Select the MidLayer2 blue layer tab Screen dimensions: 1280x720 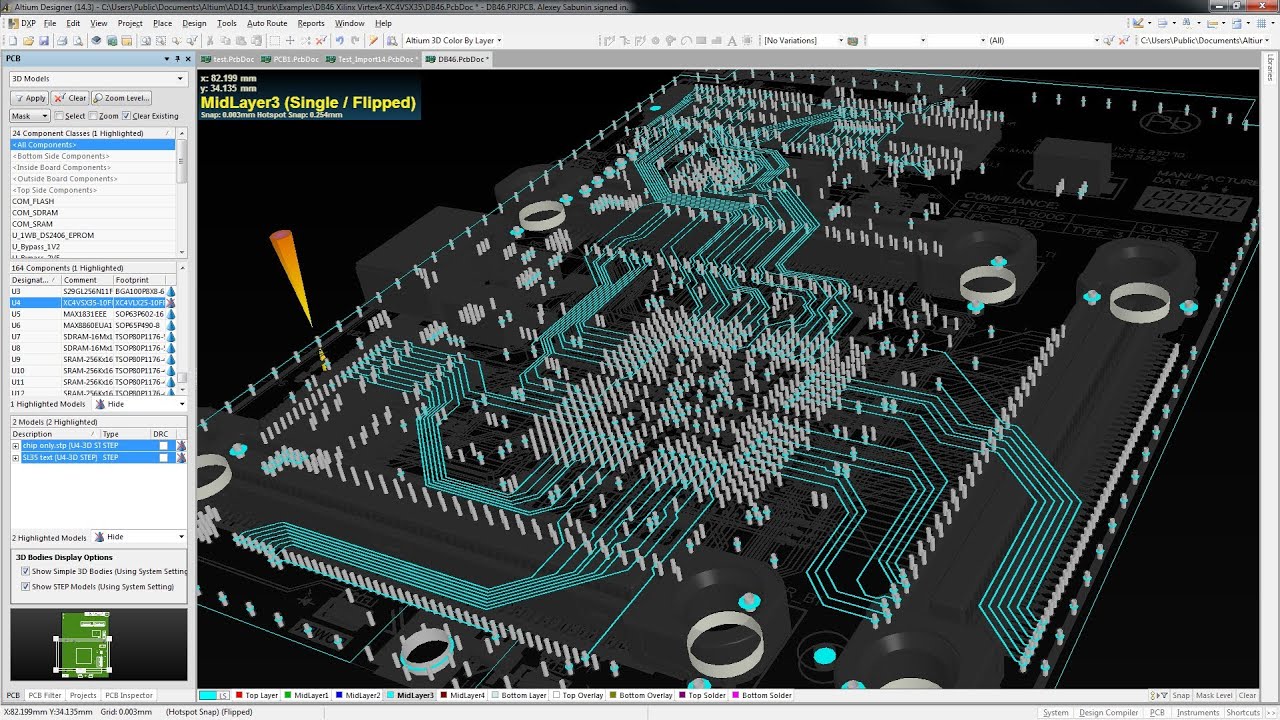pos(357,695)
